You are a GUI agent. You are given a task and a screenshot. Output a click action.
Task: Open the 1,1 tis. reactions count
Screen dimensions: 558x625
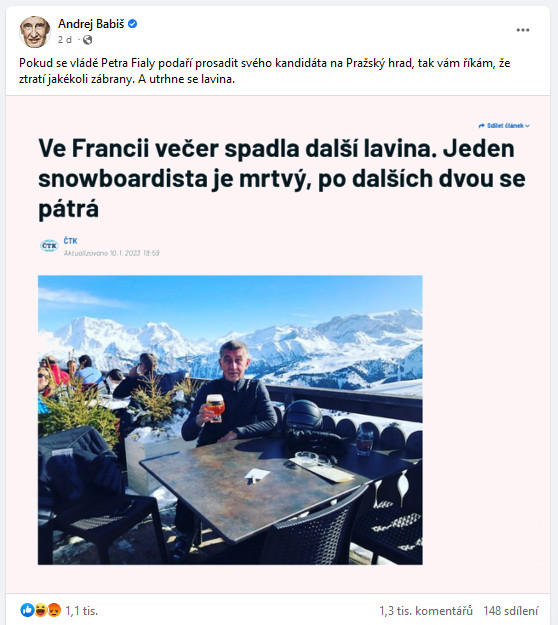[x=81, y=611]
